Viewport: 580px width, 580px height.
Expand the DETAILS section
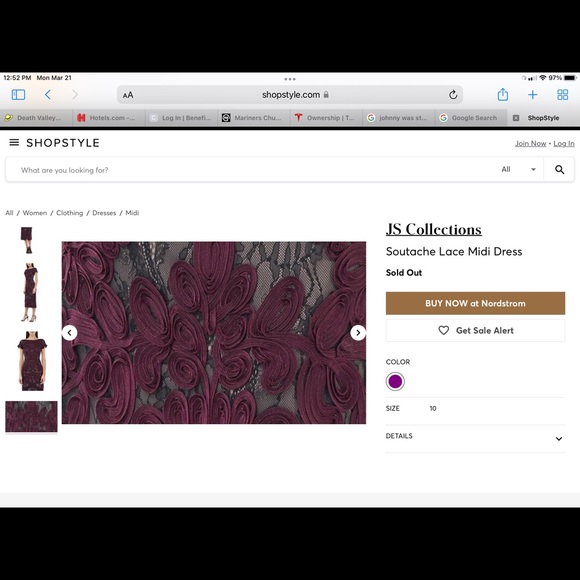(475, 438)
